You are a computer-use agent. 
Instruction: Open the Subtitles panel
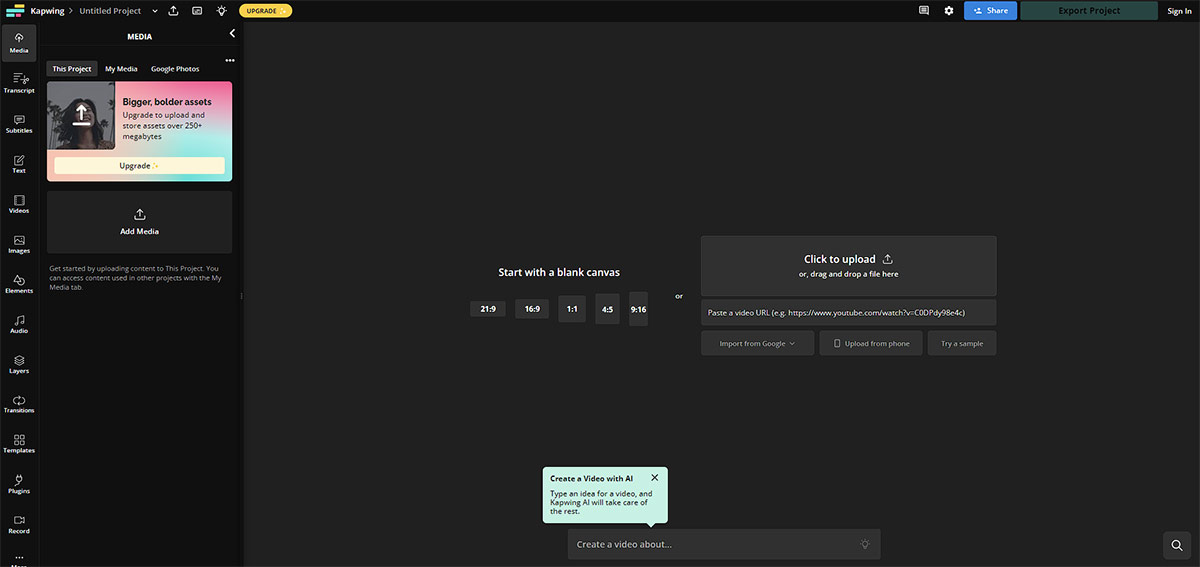(x=19, y=123)
